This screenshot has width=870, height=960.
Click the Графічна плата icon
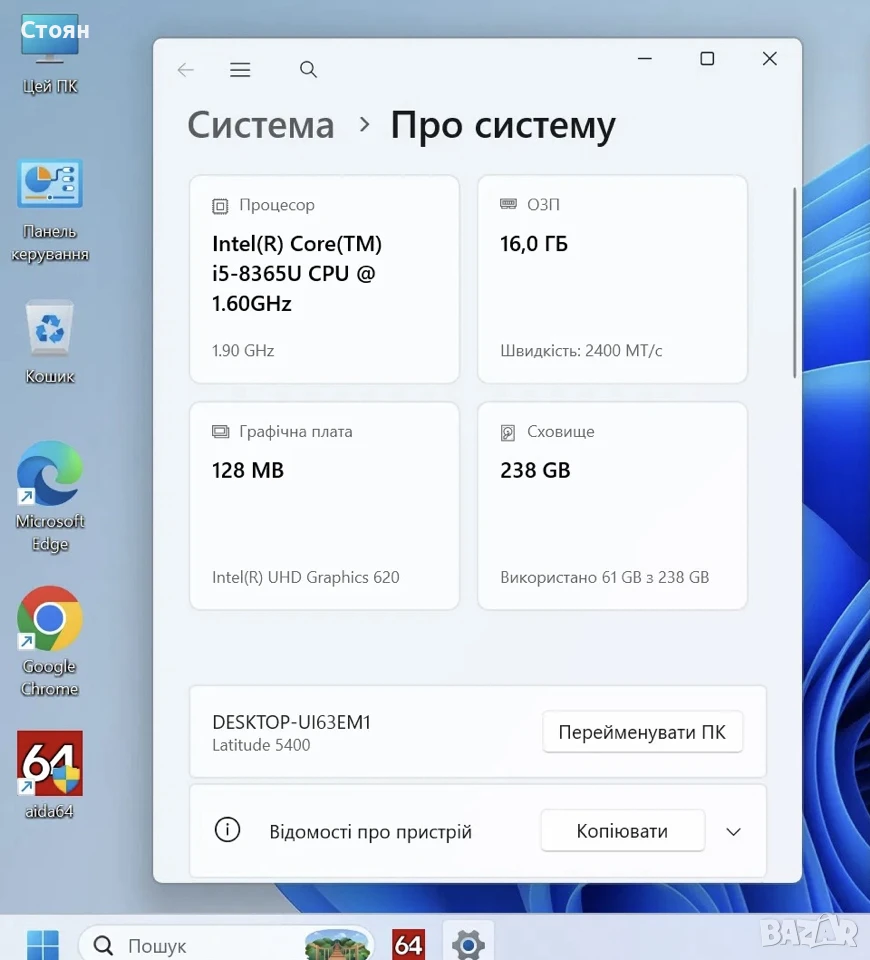tap(220, 432)
